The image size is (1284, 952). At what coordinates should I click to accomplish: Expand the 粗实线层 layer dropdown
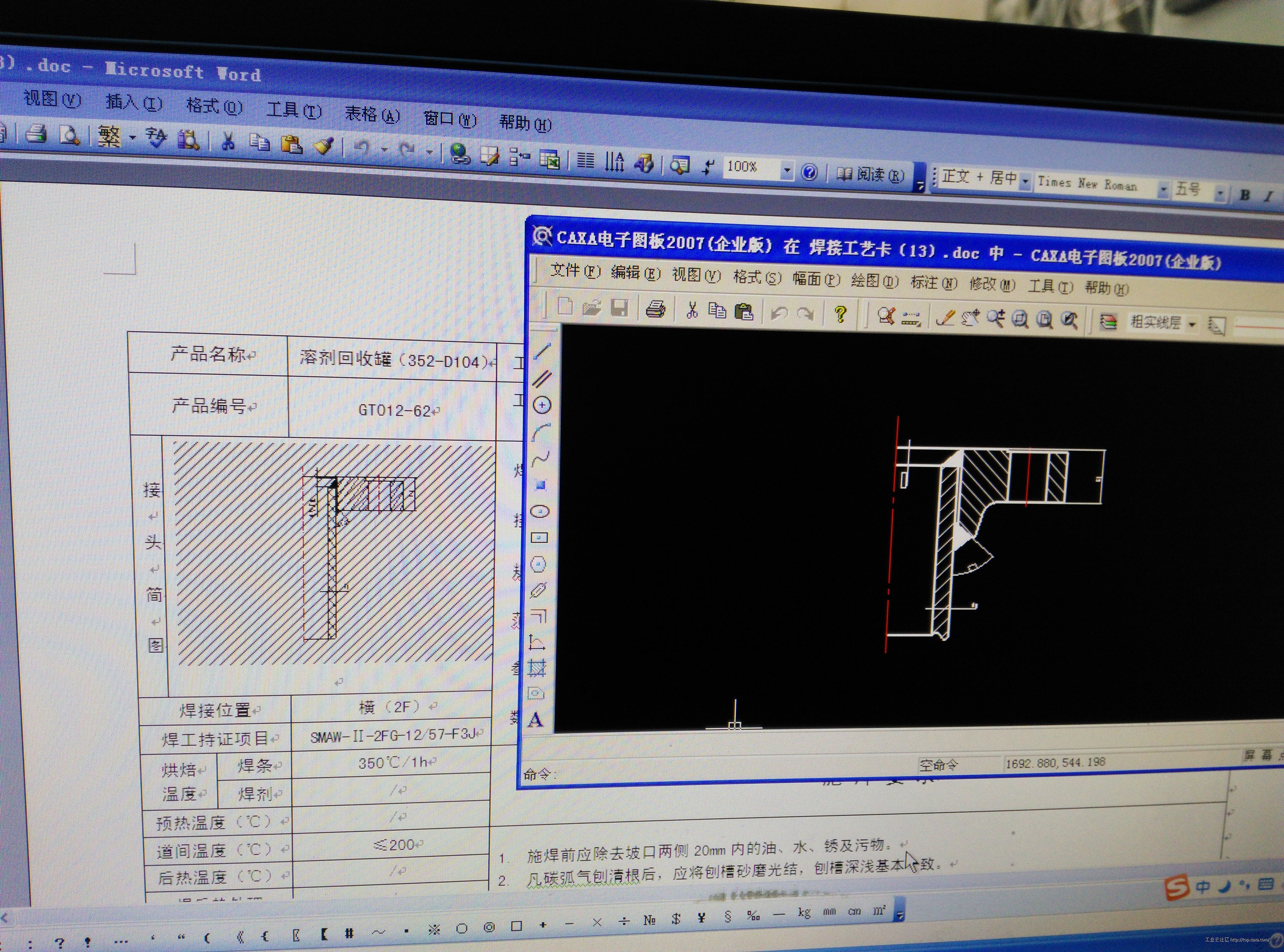1192,324
